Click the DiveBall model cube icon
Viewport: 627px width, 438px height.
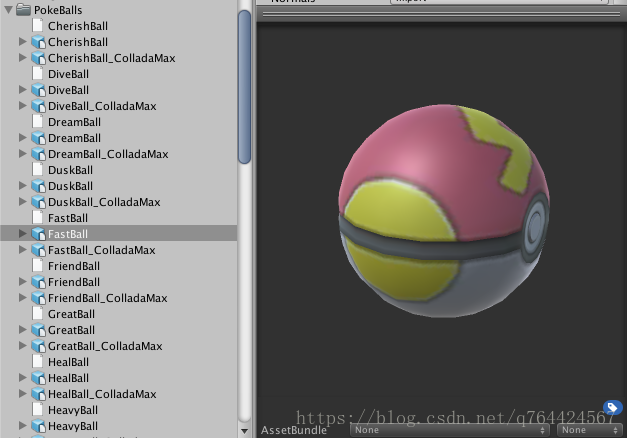38,90
